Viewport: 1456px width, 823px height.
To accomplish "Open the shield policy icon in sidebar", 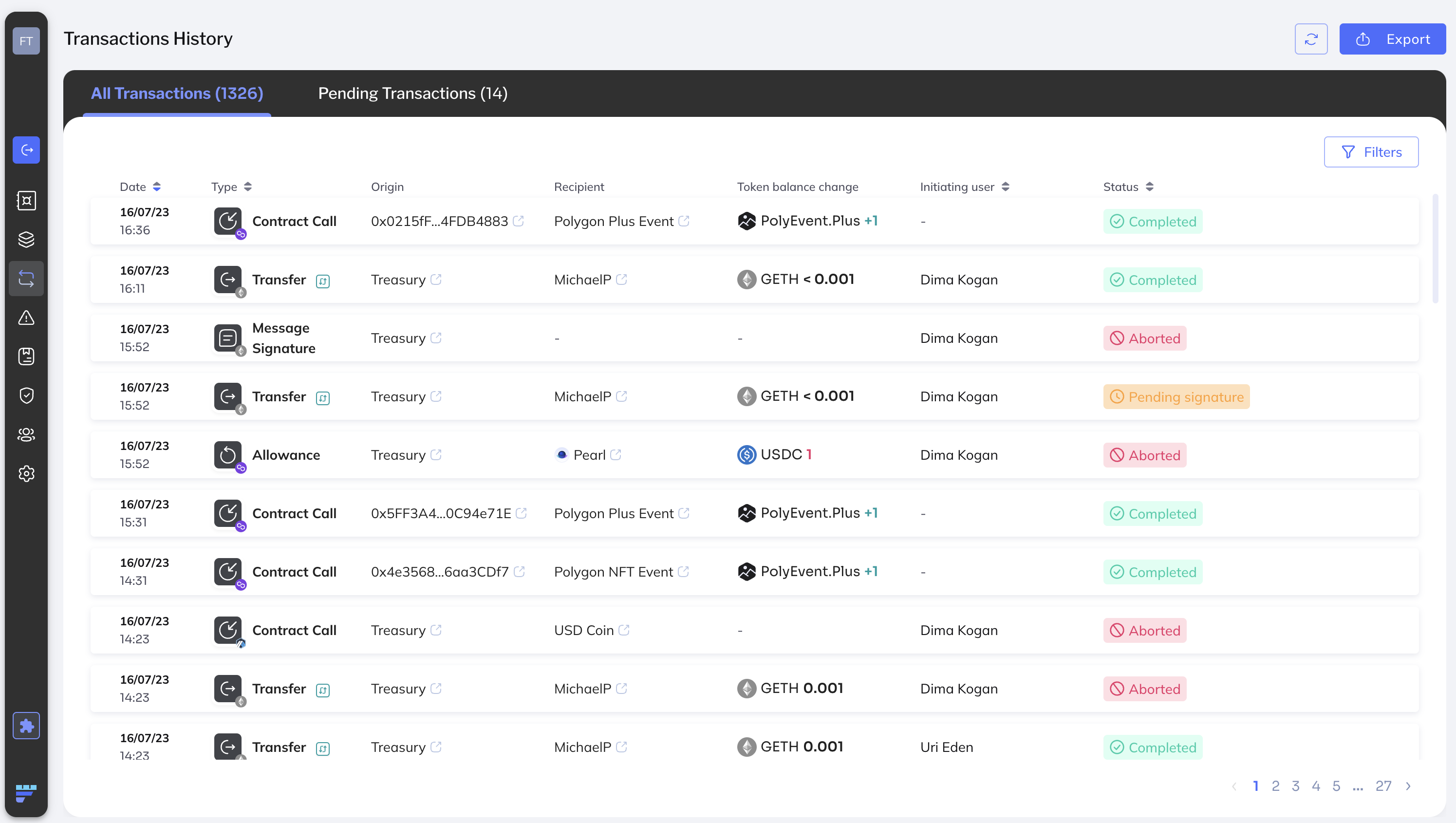I will pos(26,395).
